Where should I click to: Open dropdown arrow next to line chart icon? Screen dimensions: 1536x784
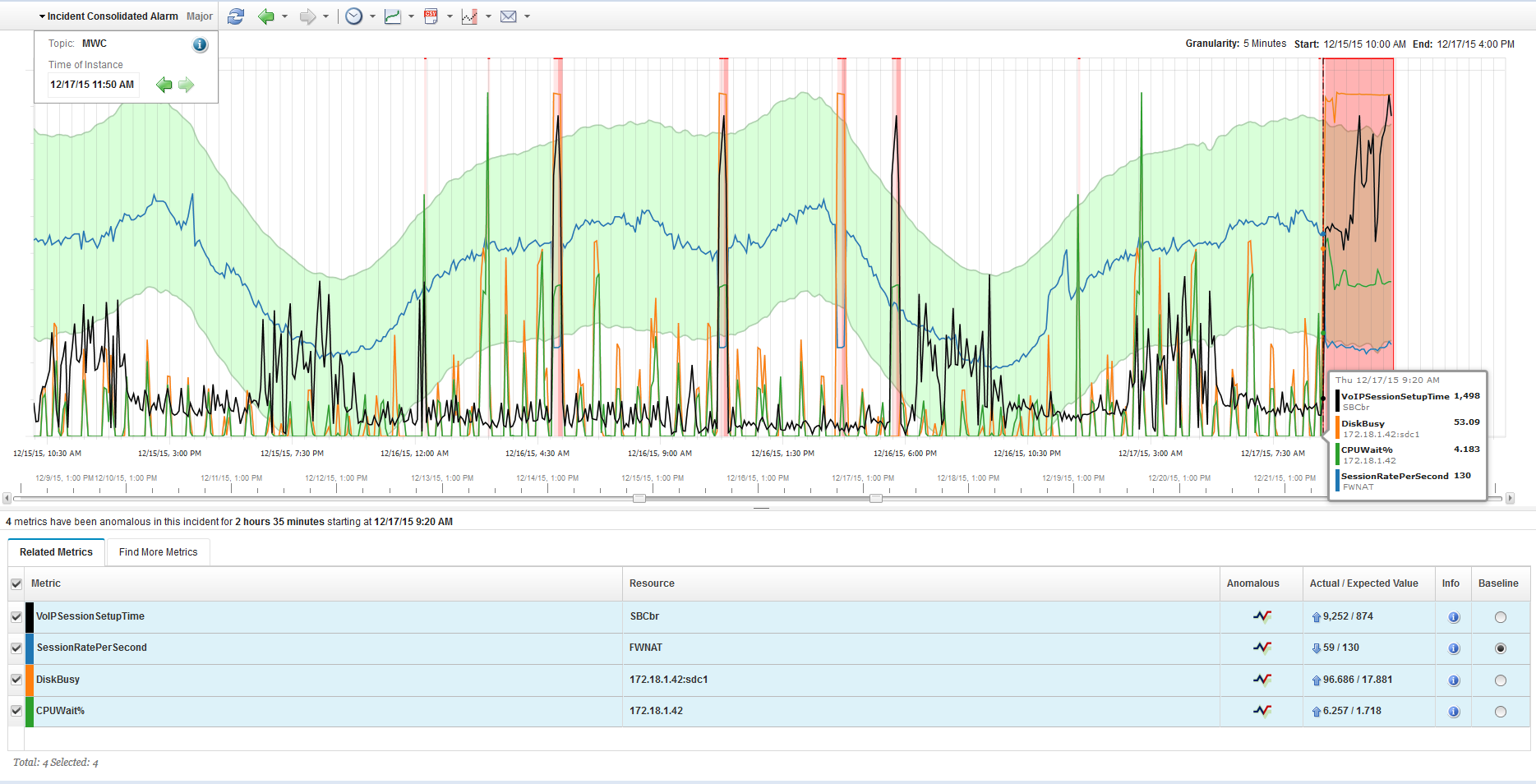(x=411, y=16)
